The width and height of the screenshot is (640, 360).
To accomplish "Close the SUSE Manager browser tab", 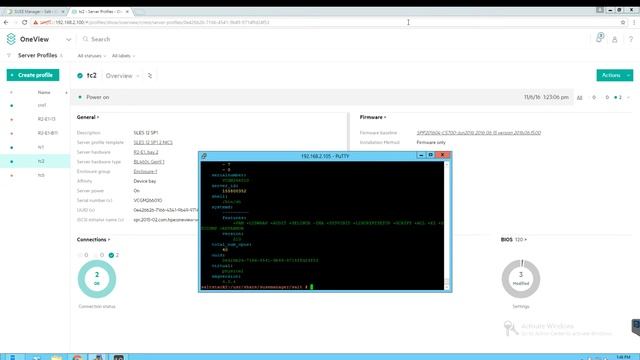I will click(x=62, y=11).
